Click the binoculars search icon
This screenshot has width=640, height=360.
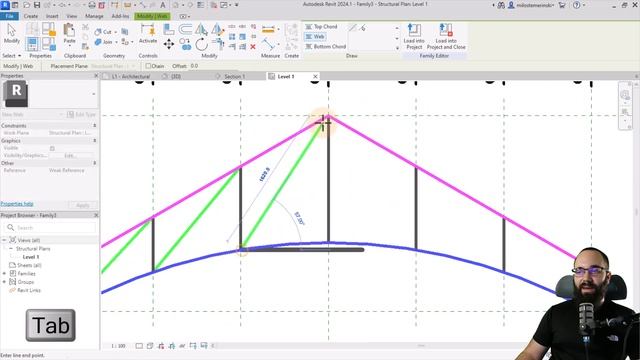coord(501,5)
